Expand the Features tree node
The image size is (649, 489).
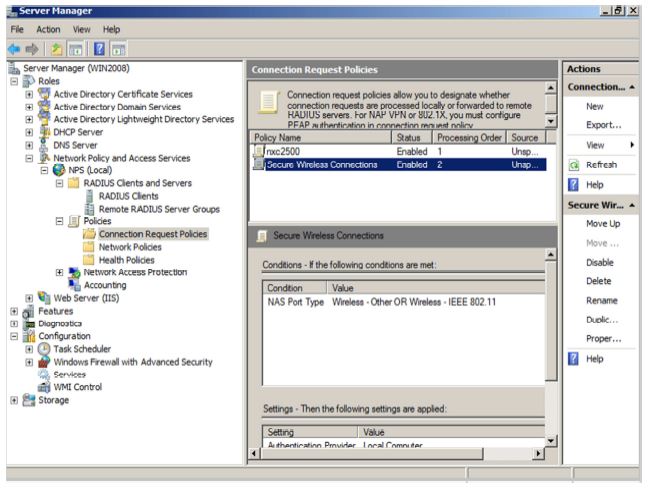tap(11, 311)
